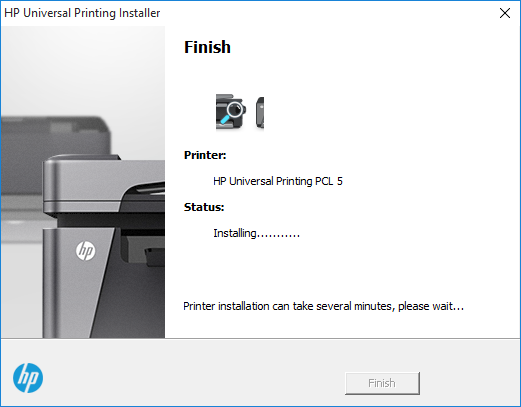Image resolution: width=521 pixels, height=407 pixels.
Task: Click the Finish button
Action: tap(382, 383)
